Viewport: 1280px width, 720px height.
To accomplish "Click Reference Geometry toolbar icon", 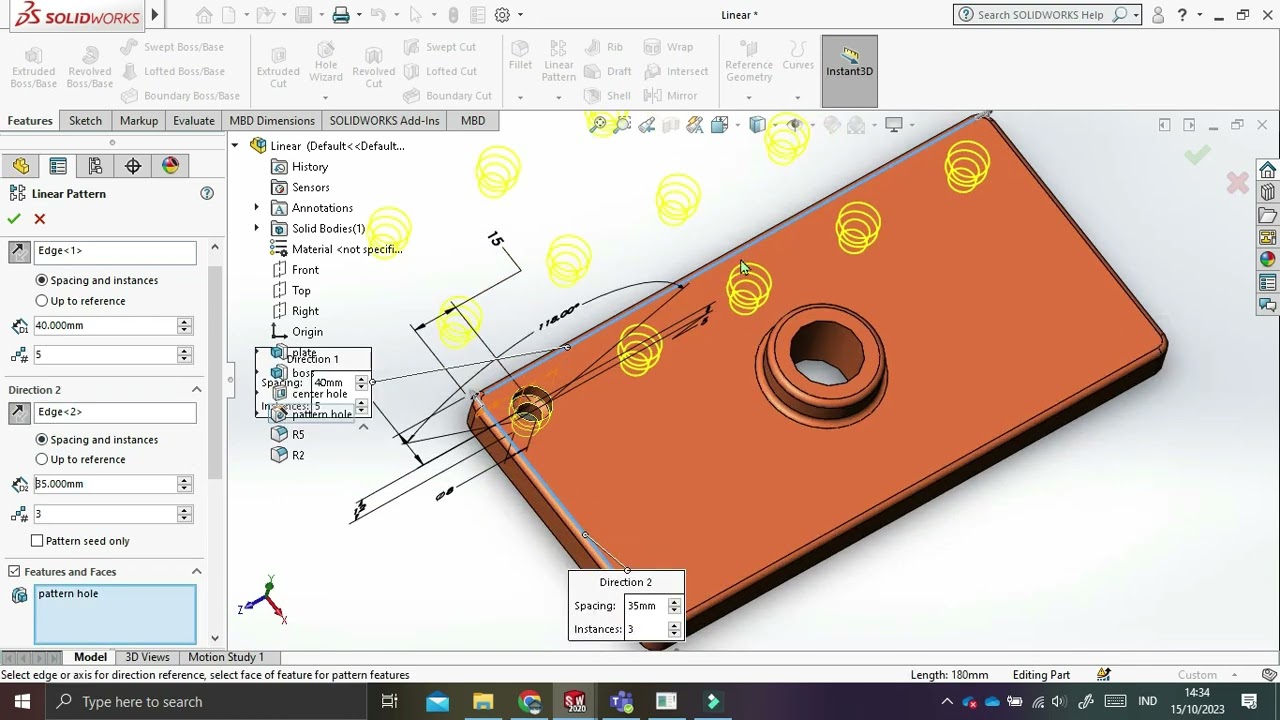I will tap(749, 60).
